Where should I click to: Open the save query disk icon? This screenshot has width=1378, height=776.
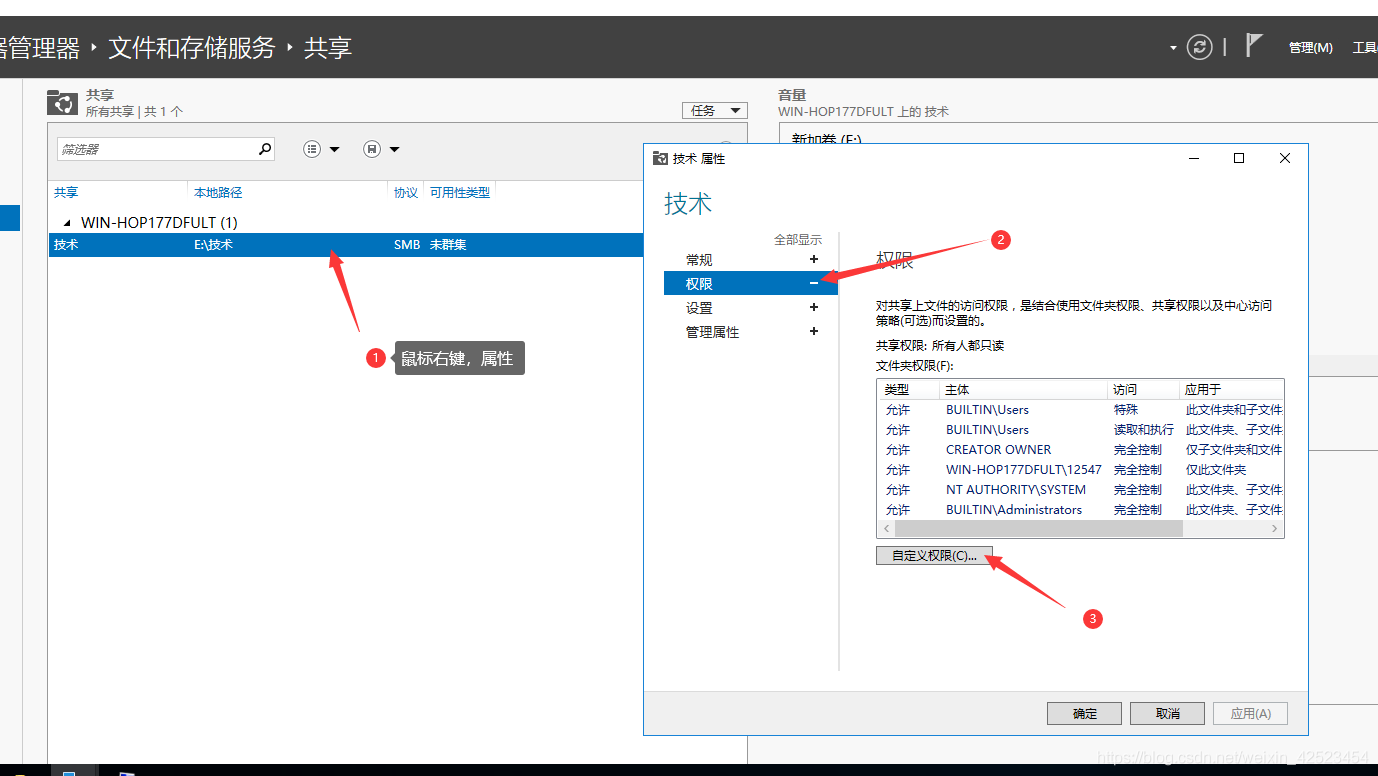pyautogui.click(x=372, y=149)
